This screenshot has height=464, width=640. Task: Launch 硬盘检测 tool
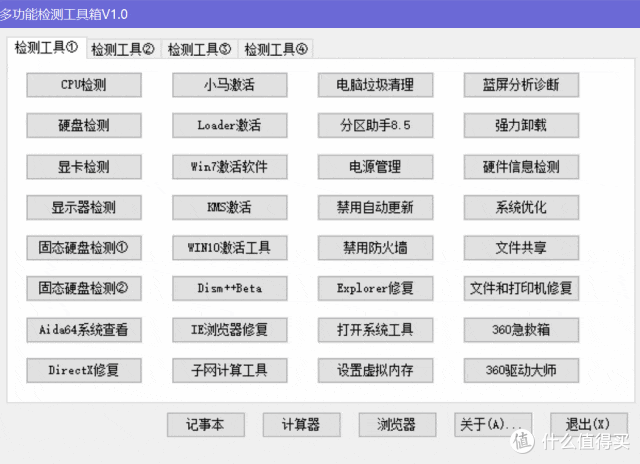(x=84, y=125)
